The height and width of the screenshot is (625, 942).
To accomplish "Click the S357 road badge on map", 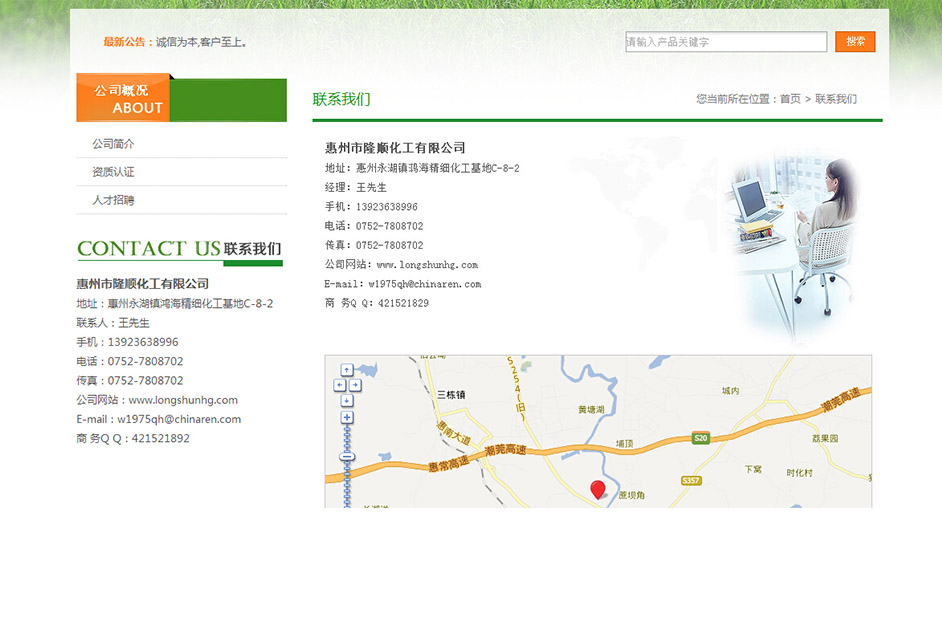I will point(690,481).
